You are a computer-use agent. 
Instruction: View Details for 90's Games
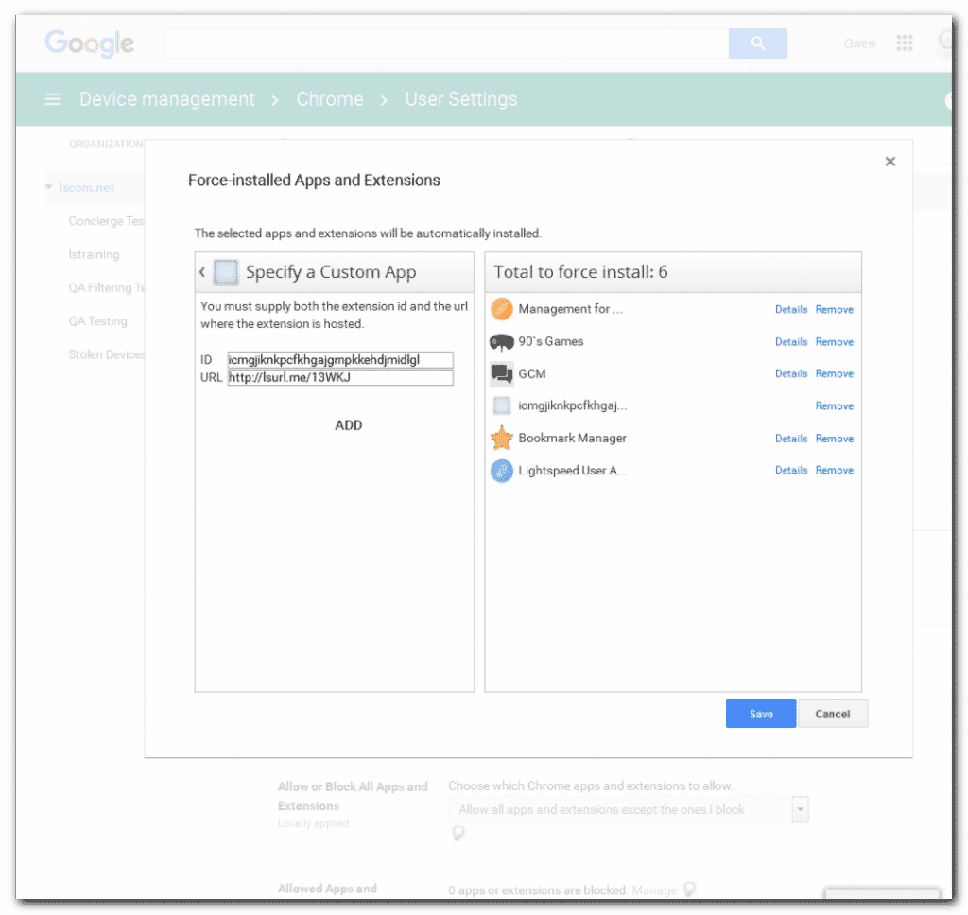[791, 341]
